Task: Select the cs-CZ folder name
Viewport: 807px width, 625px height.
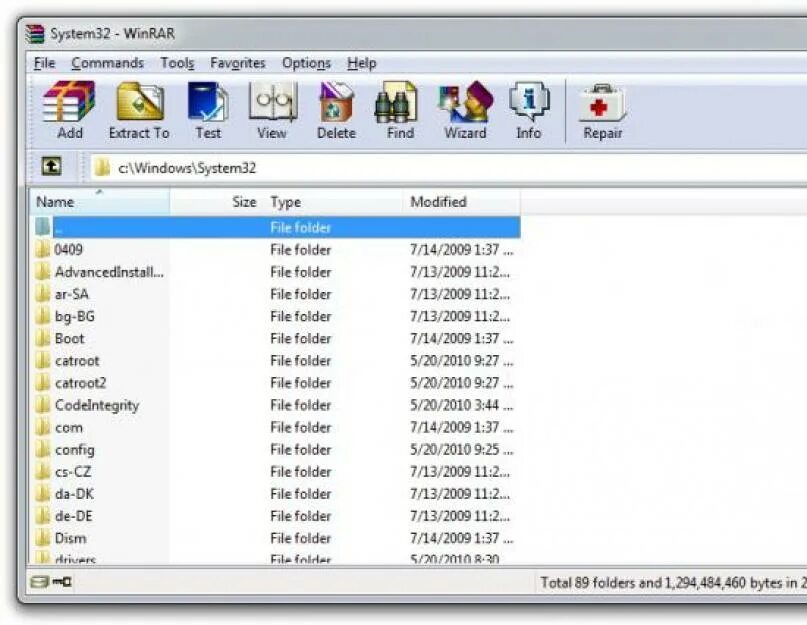Action: pos(73,472)
